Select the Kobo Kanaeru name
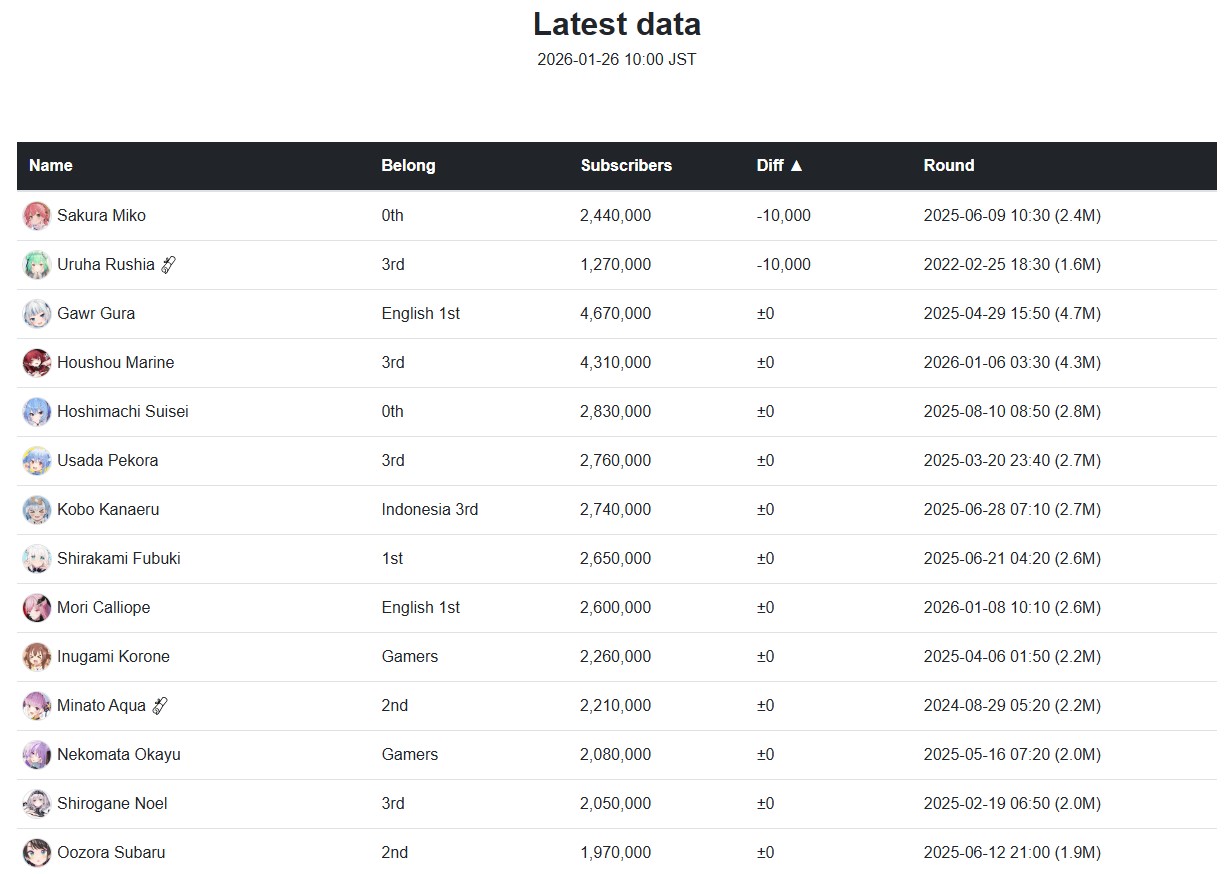This screenshot has height=874, width=1232. pyautogui.click(x=108, y=510)
